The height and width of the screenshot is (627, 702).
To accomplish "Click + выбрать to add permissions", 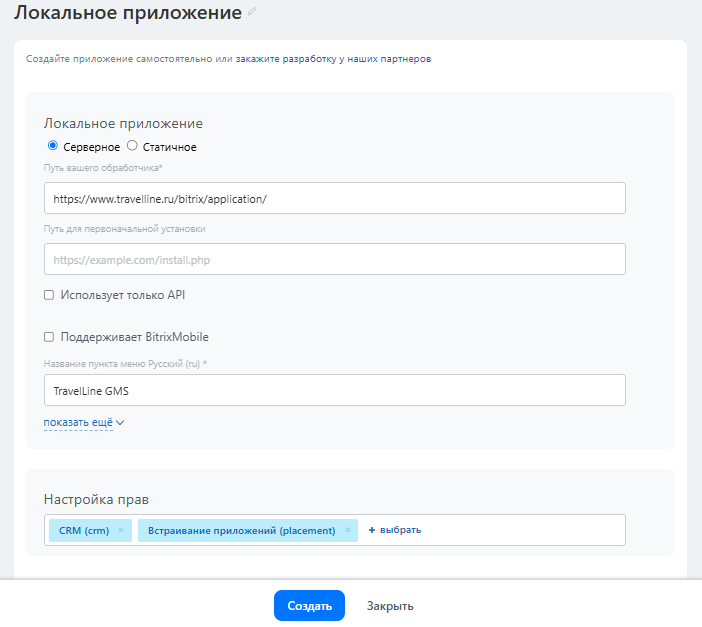I will (395, 530).
